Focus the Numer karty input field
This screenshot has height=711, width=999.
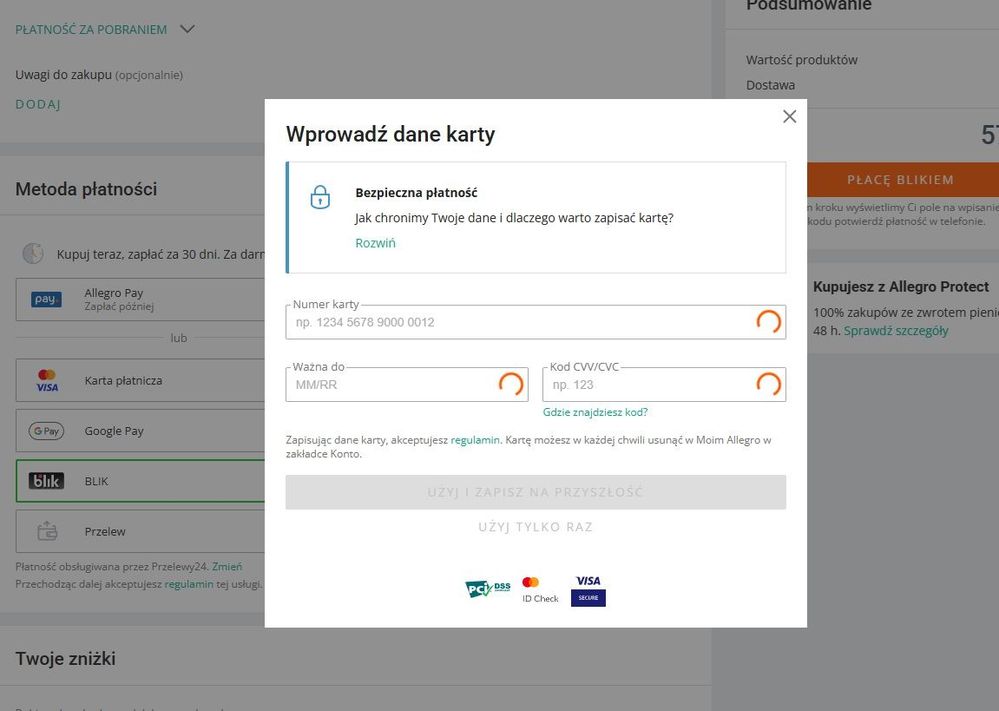coord(520,323)
